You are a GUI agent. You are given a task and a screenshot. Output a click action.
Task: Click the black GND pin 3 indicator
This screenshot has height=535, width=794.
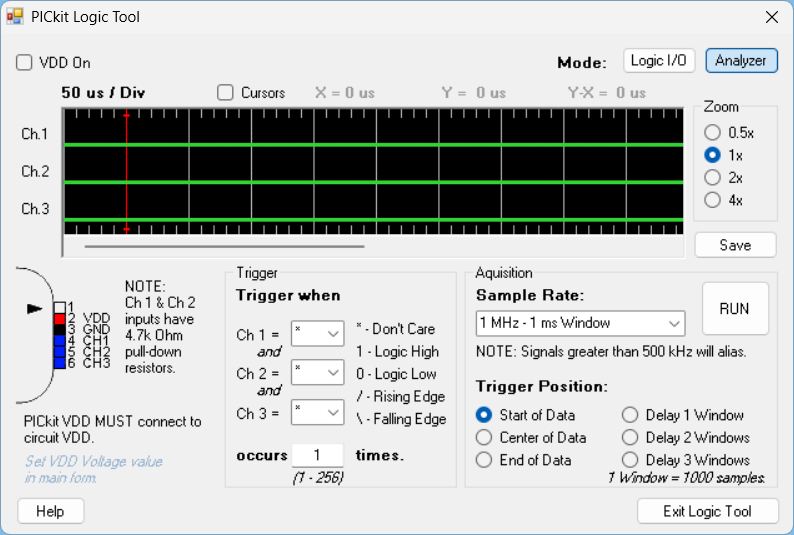(x=59, y=329)
